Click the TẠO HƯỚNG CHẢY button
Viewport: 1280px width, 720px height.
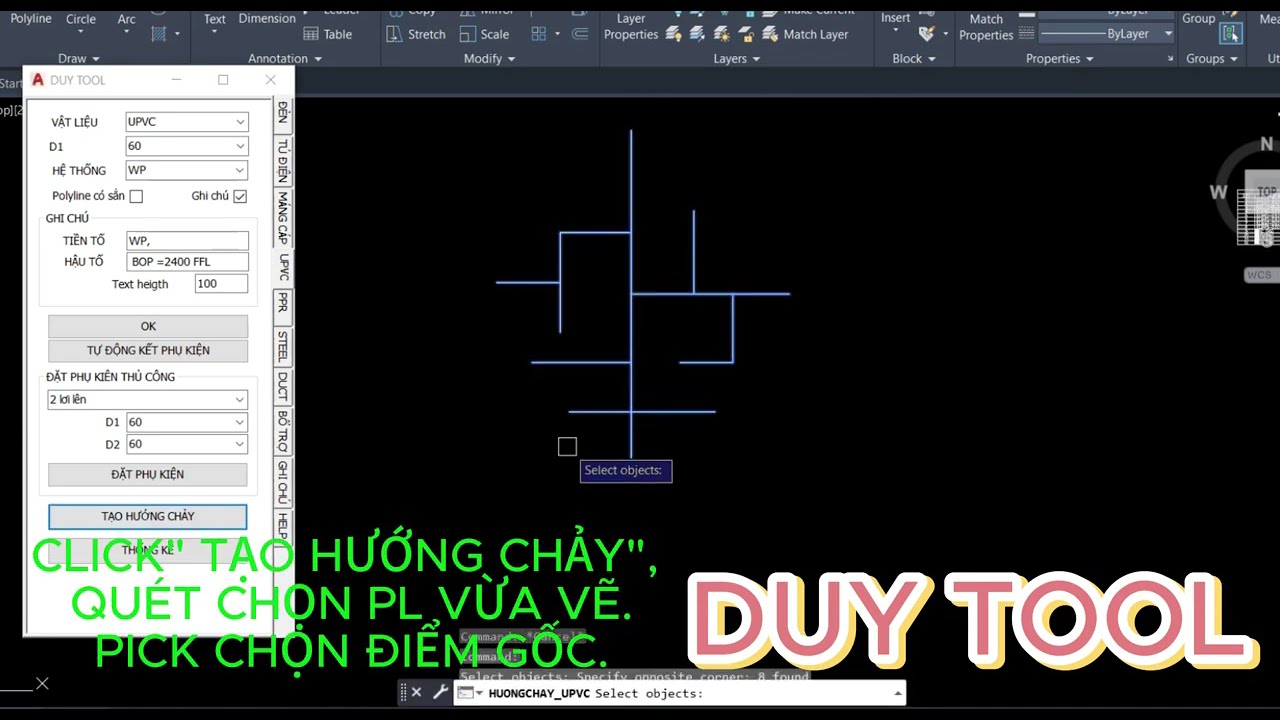click(148, 516)
